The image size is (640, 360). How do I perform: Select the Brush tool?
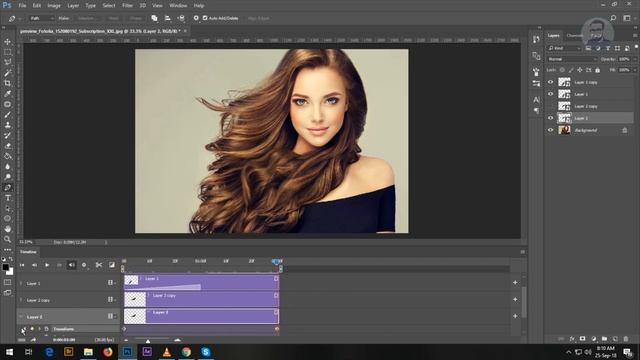tap(7, 115)
